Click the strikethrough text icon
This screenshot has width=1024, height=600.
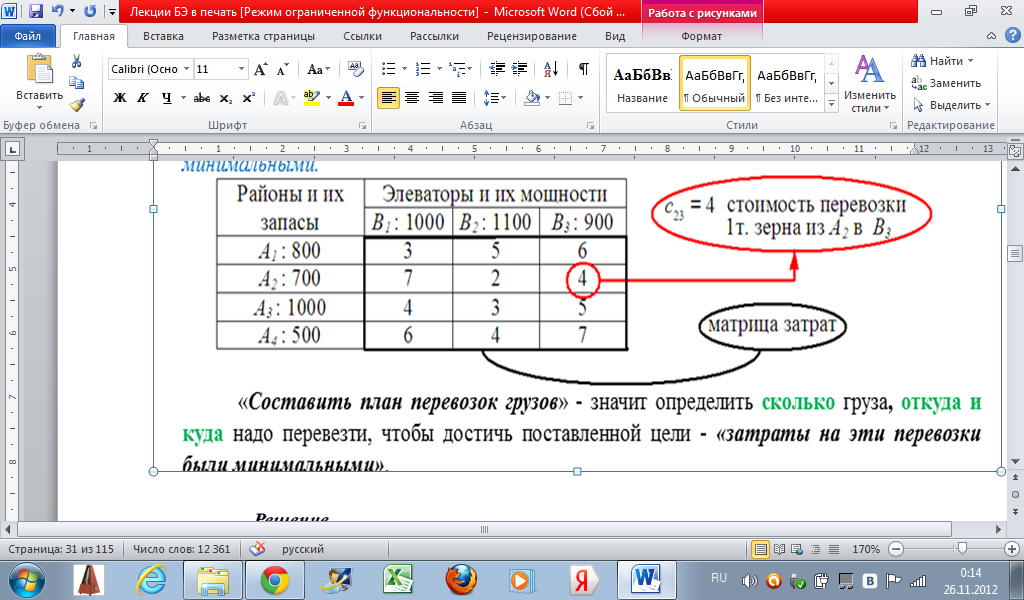(202, 98)
